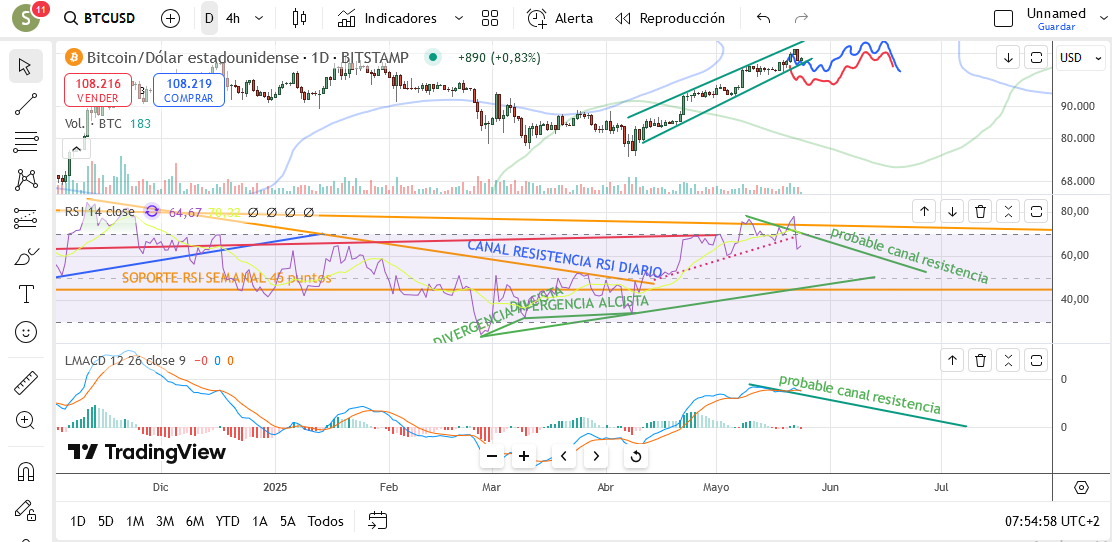Select the XABCD pattern tool
Viewport: 1112px width, 542px height.
tap(26, 179)
